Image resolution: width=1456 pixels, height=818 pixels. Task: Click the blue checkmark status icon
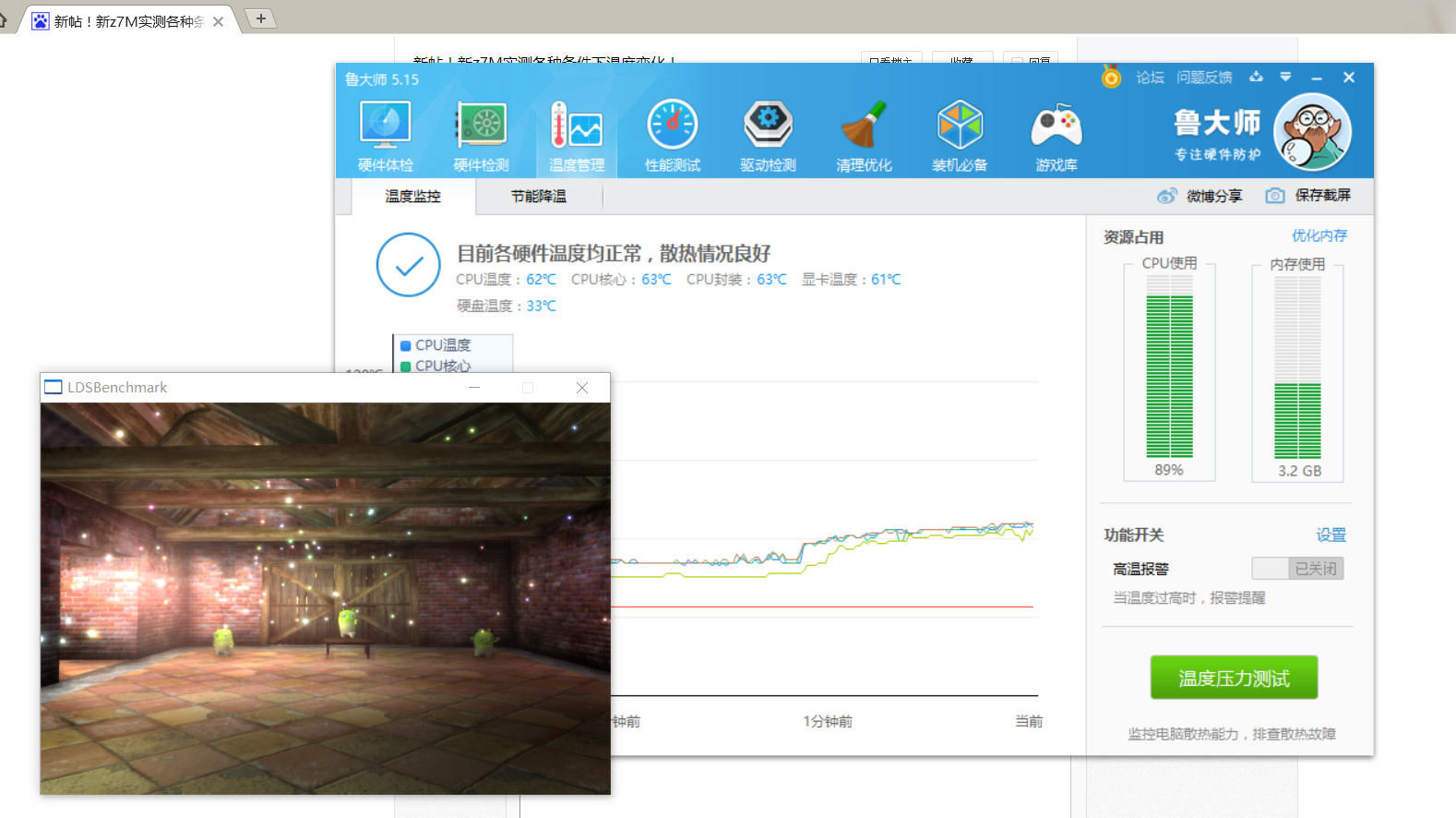point(409,265)
